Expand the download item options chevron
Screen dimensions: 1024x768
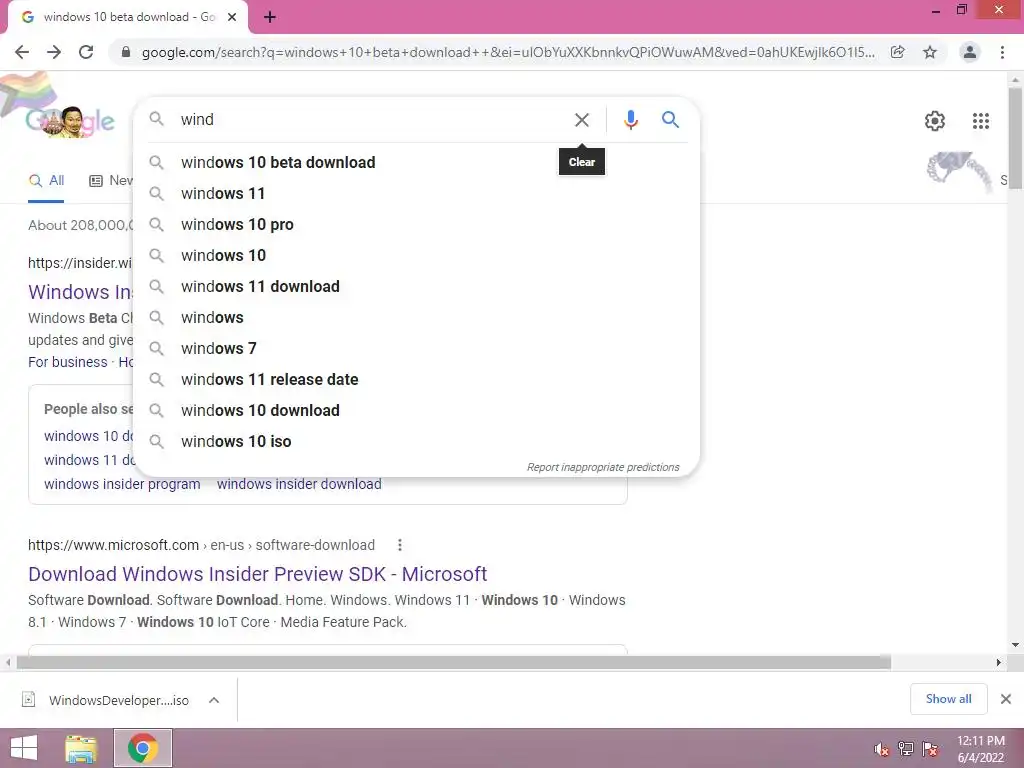pos(214,700)
